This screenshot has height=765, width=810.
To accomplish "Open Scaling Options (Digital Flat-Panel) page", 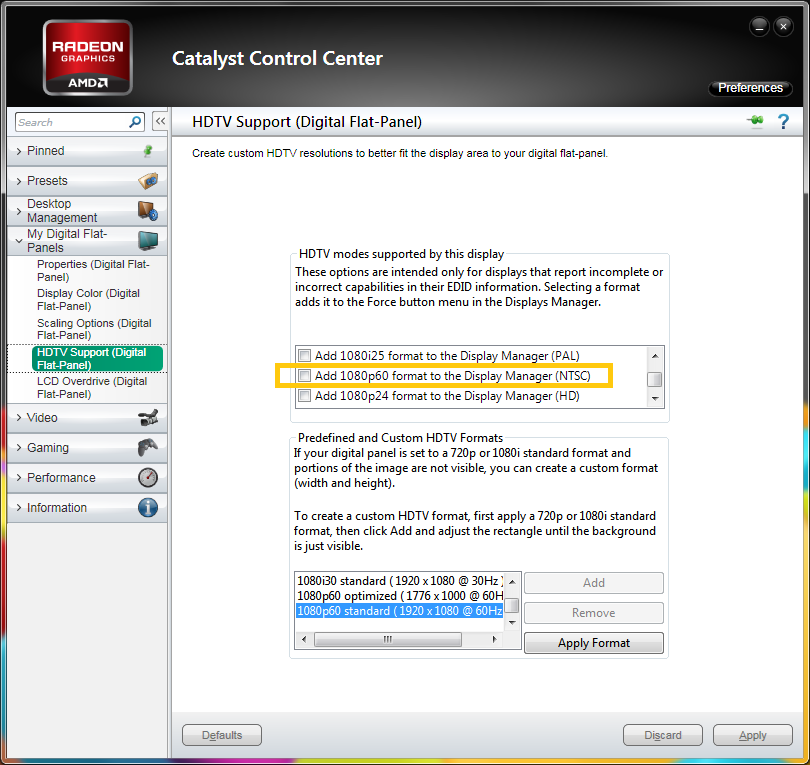I will click(x=94, y=329).
